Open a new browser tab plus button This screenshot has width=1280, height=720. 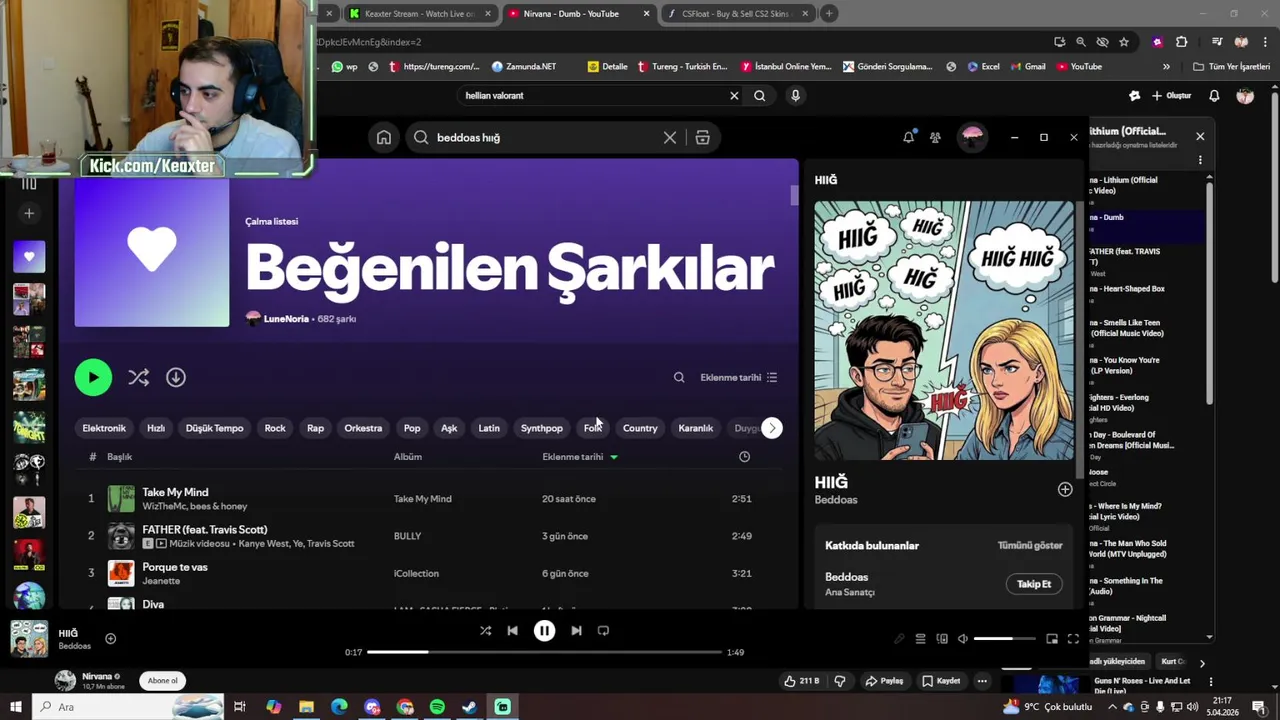[829, 14]
